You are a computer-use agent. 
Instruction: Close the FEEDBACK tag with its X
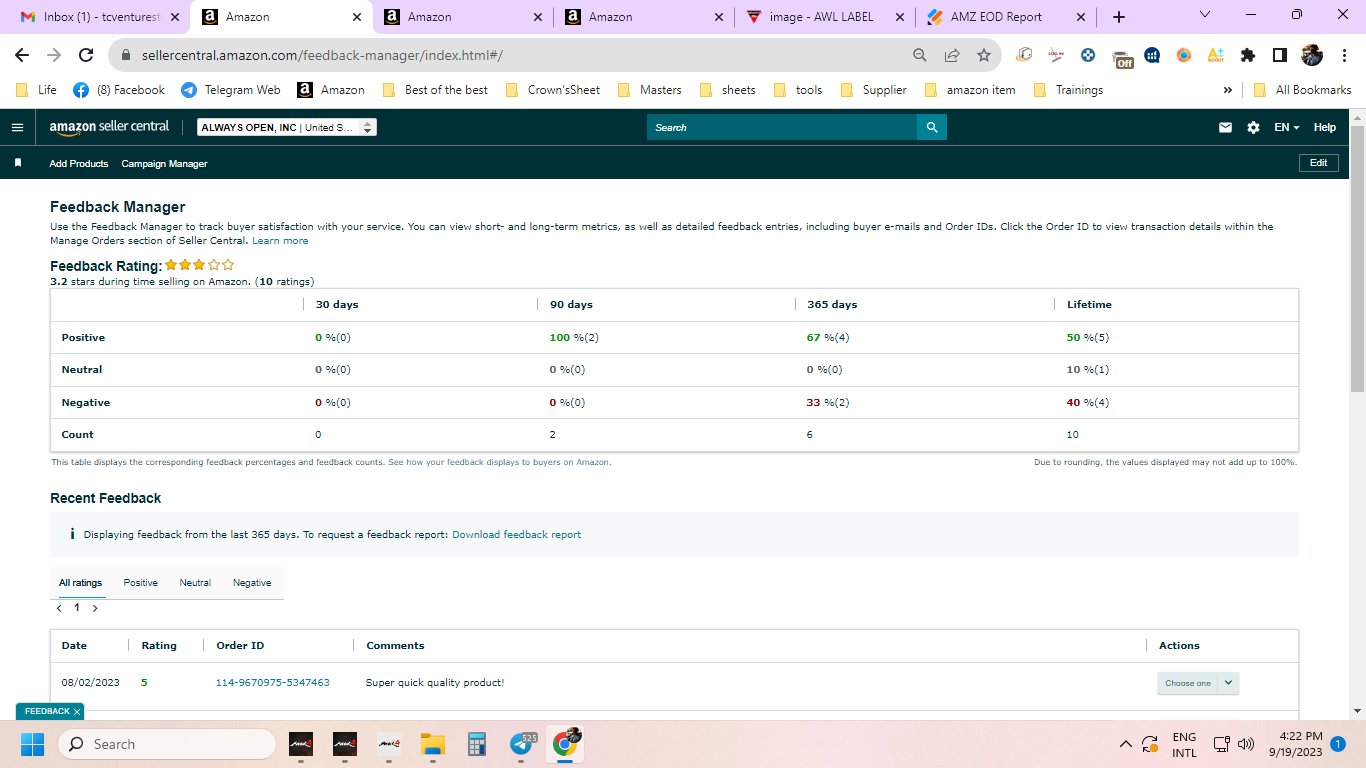(x=77, y=711)
